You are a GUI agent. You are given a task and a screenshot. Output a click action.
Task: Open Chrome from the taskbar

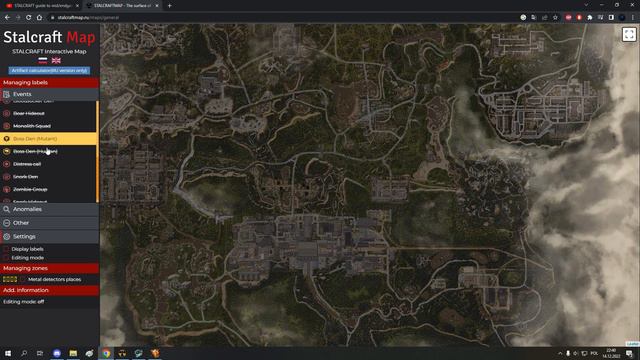tap(106, 353)
